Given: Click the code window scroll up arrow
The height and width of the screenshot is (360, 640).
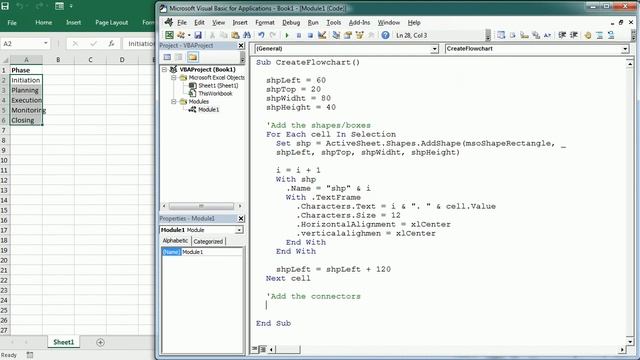Looking at the screenshot, I should (x=630, y=64).
